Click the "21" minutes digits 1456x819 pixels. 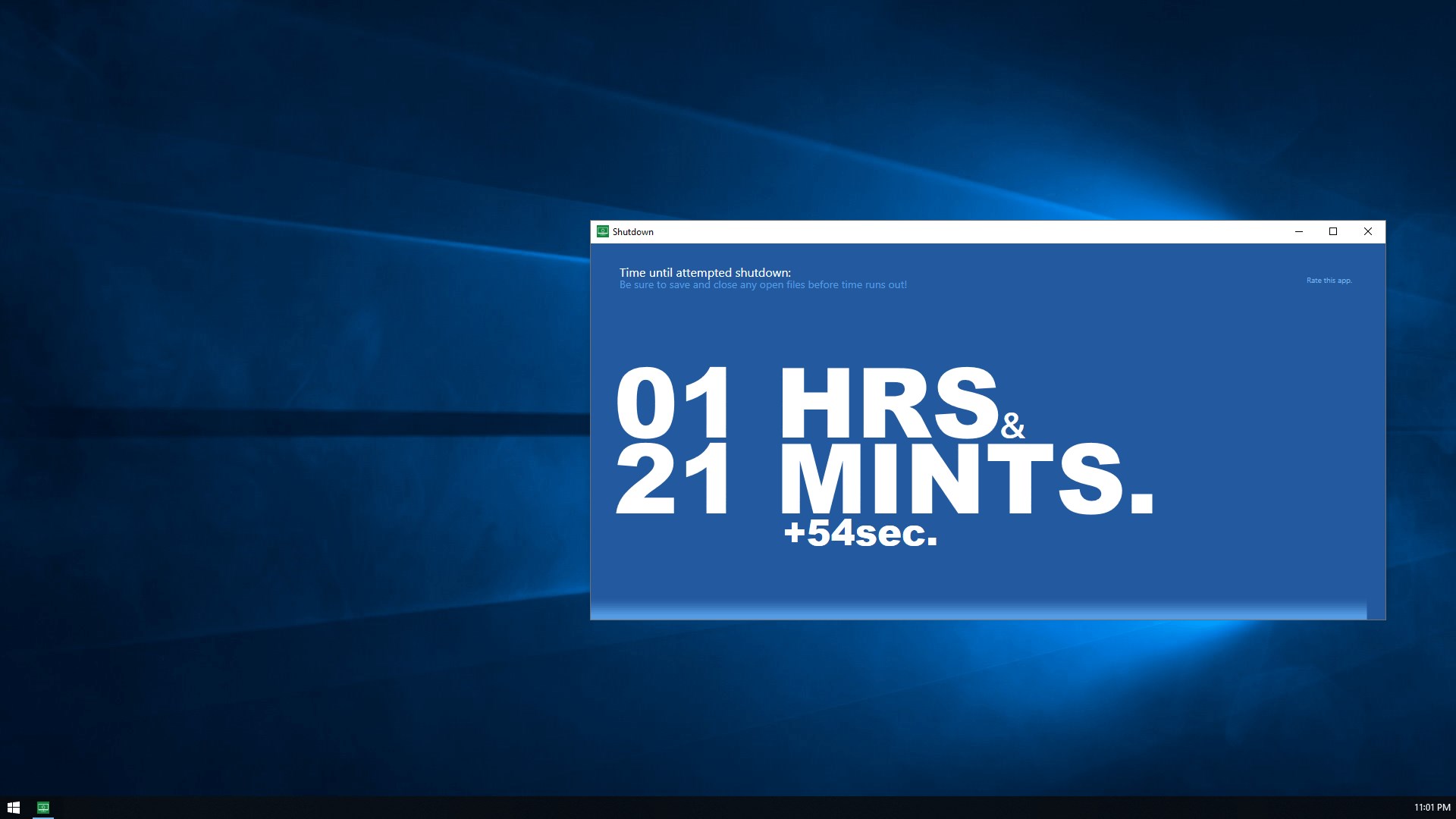tap(673, 479)
